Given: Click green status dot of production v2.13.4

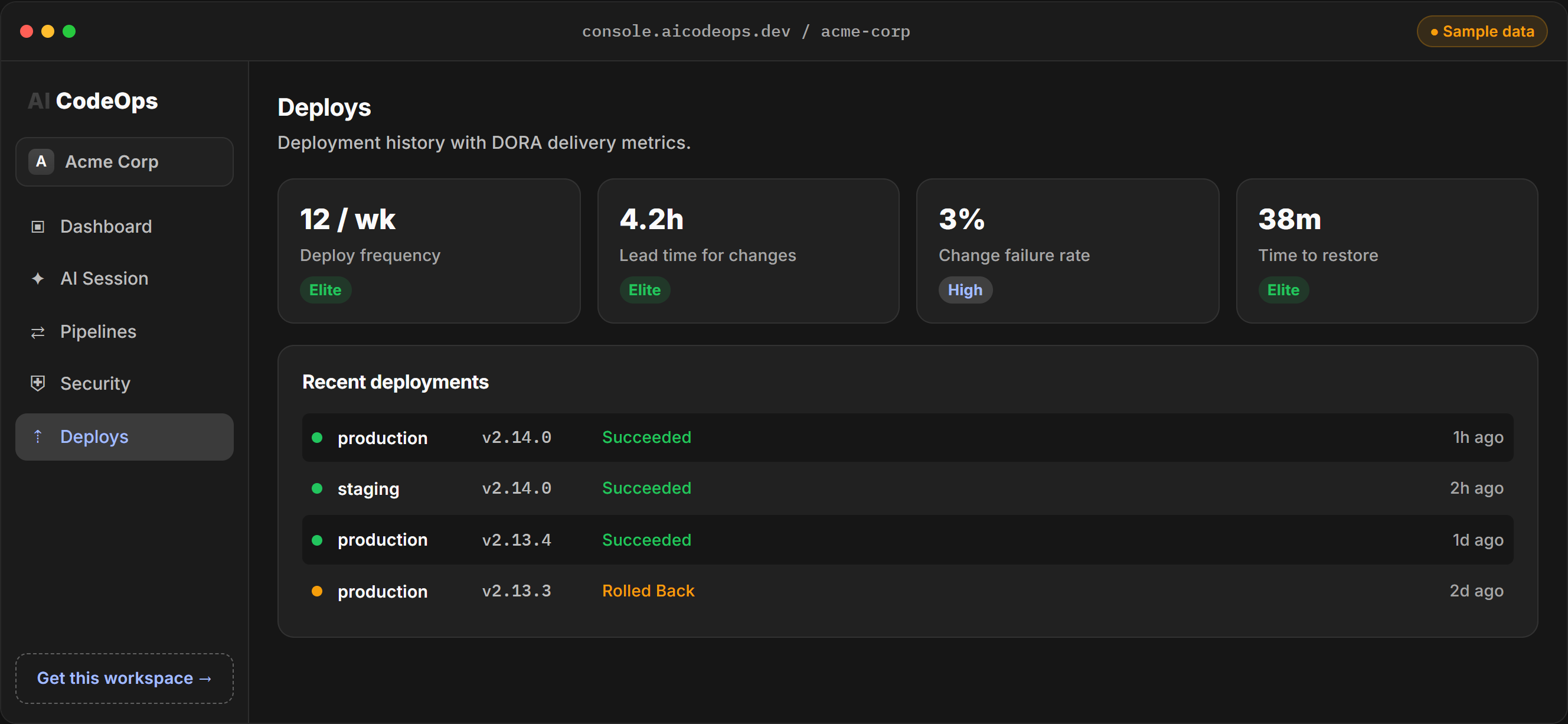Looking at the screenshot, I should tap(316, 540).
